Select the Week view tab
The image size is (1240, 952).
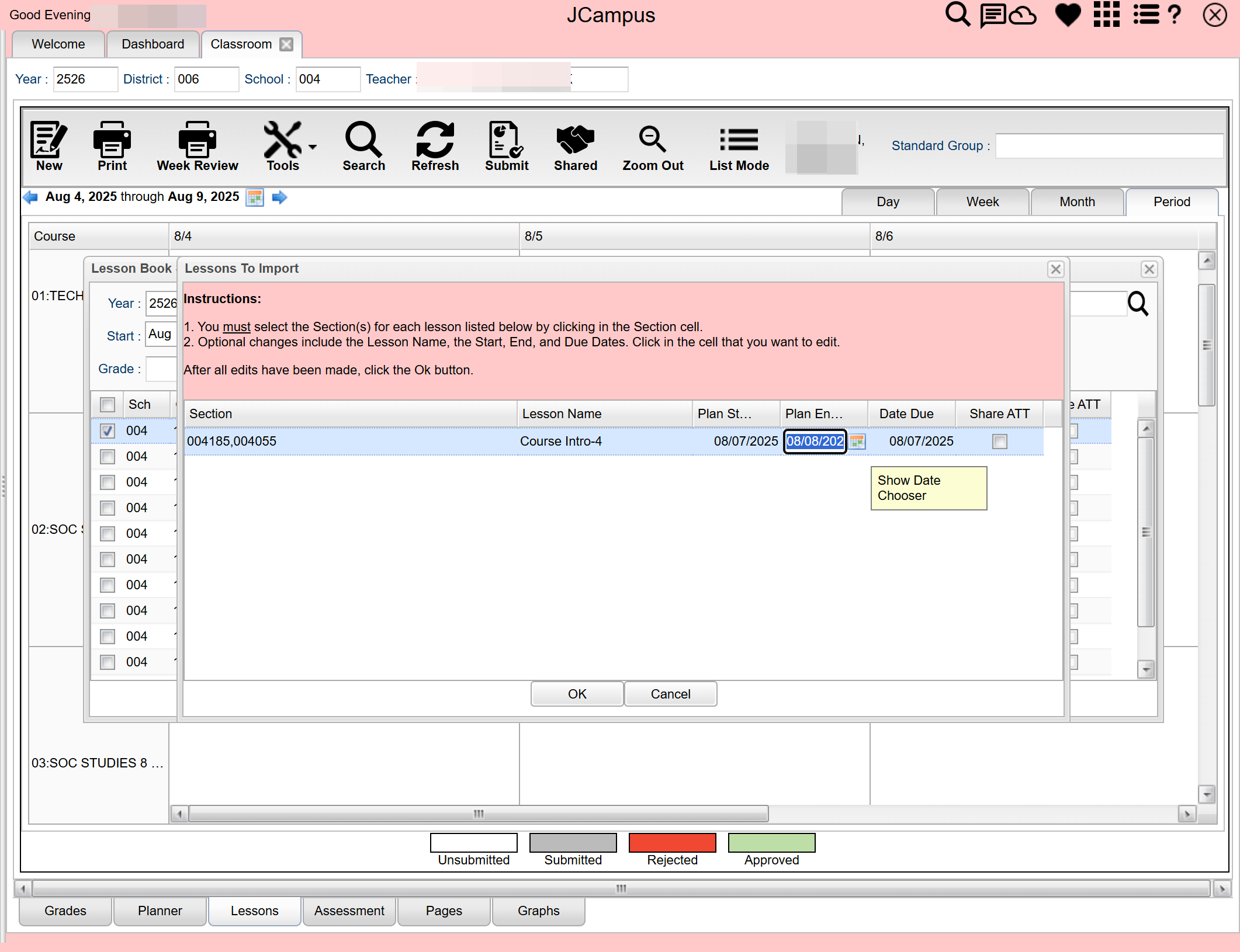(982, 202)
